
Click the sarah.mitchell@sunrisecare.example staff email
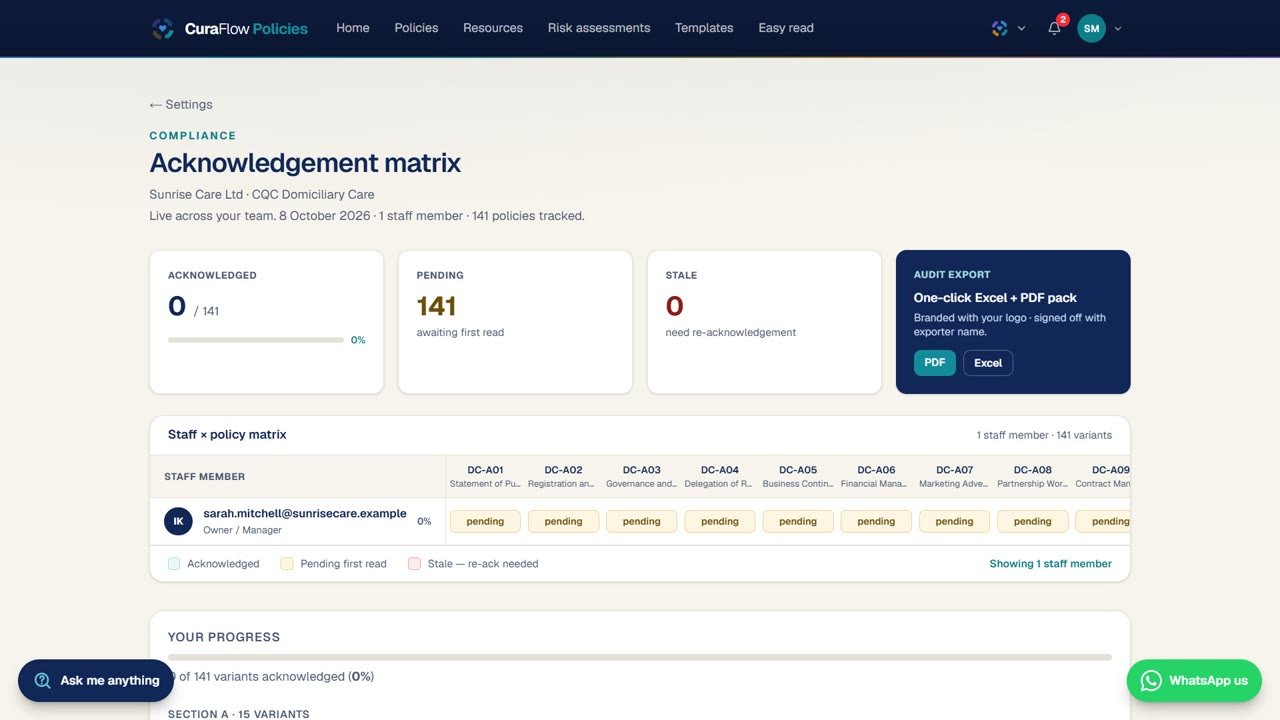tap(305, 513)
